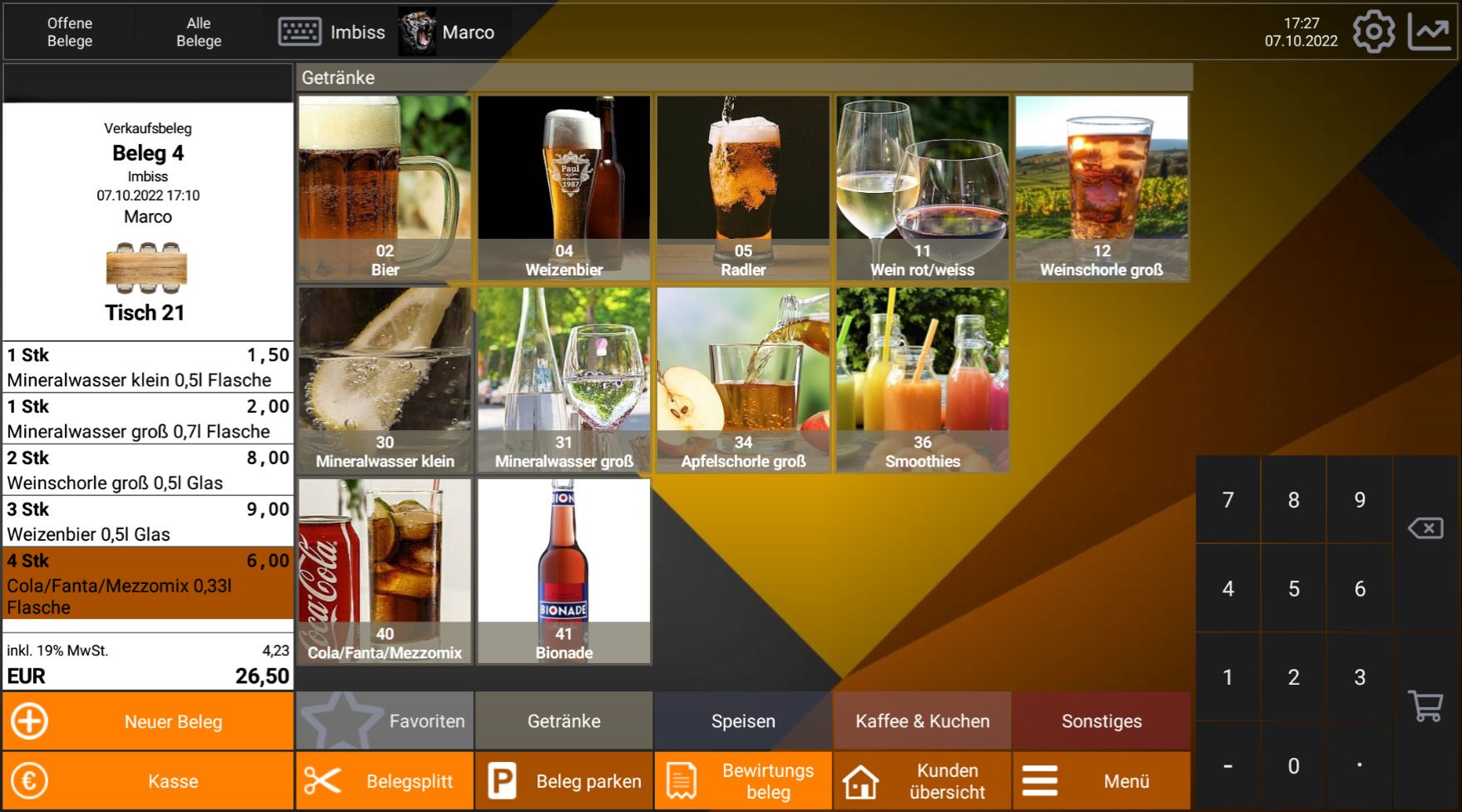Select the 05 Radler tile
This screenshot has width=1462, height=812.
[743, 188]
